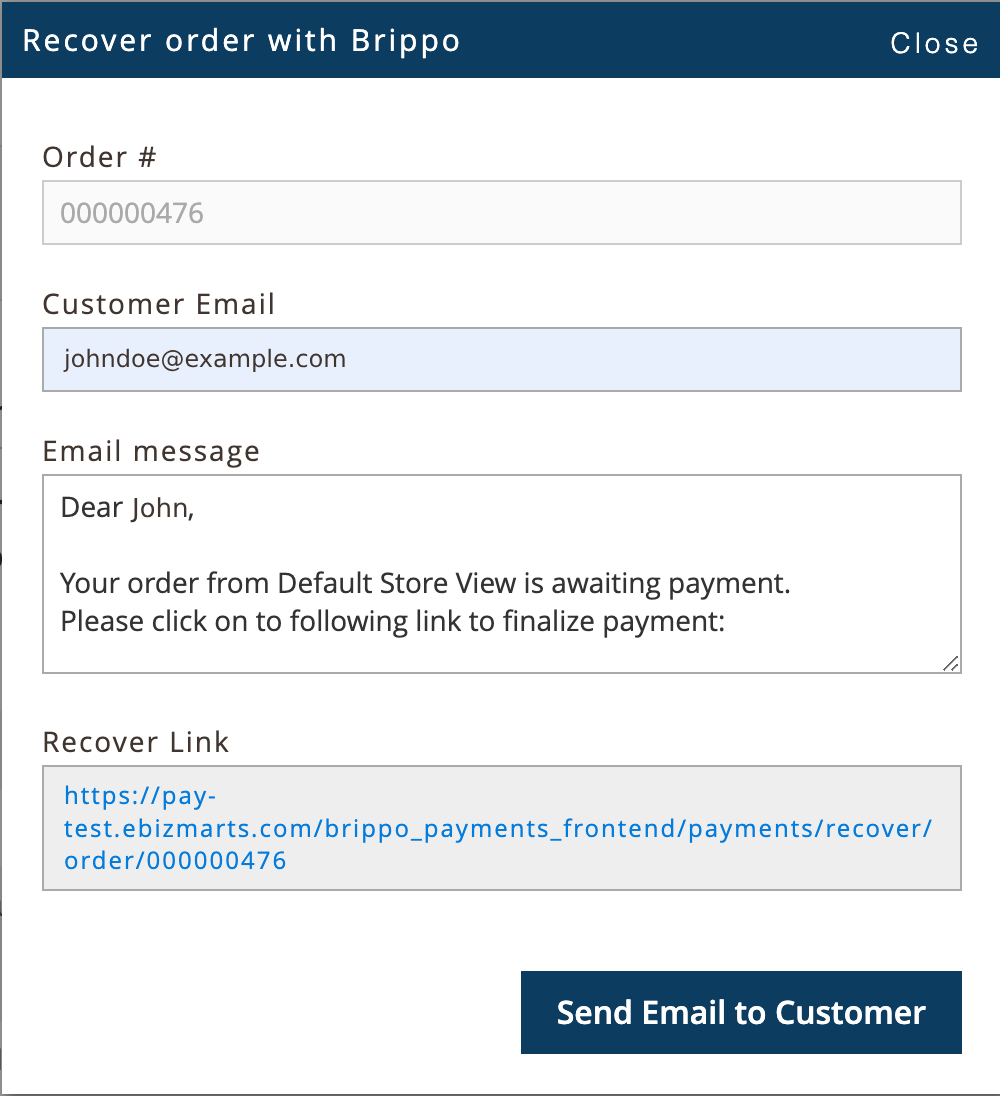The height and width of the screenshot is (1096, 1000).
Task: Grab the Email message textarea resize handle
Action: pos(950,663)
